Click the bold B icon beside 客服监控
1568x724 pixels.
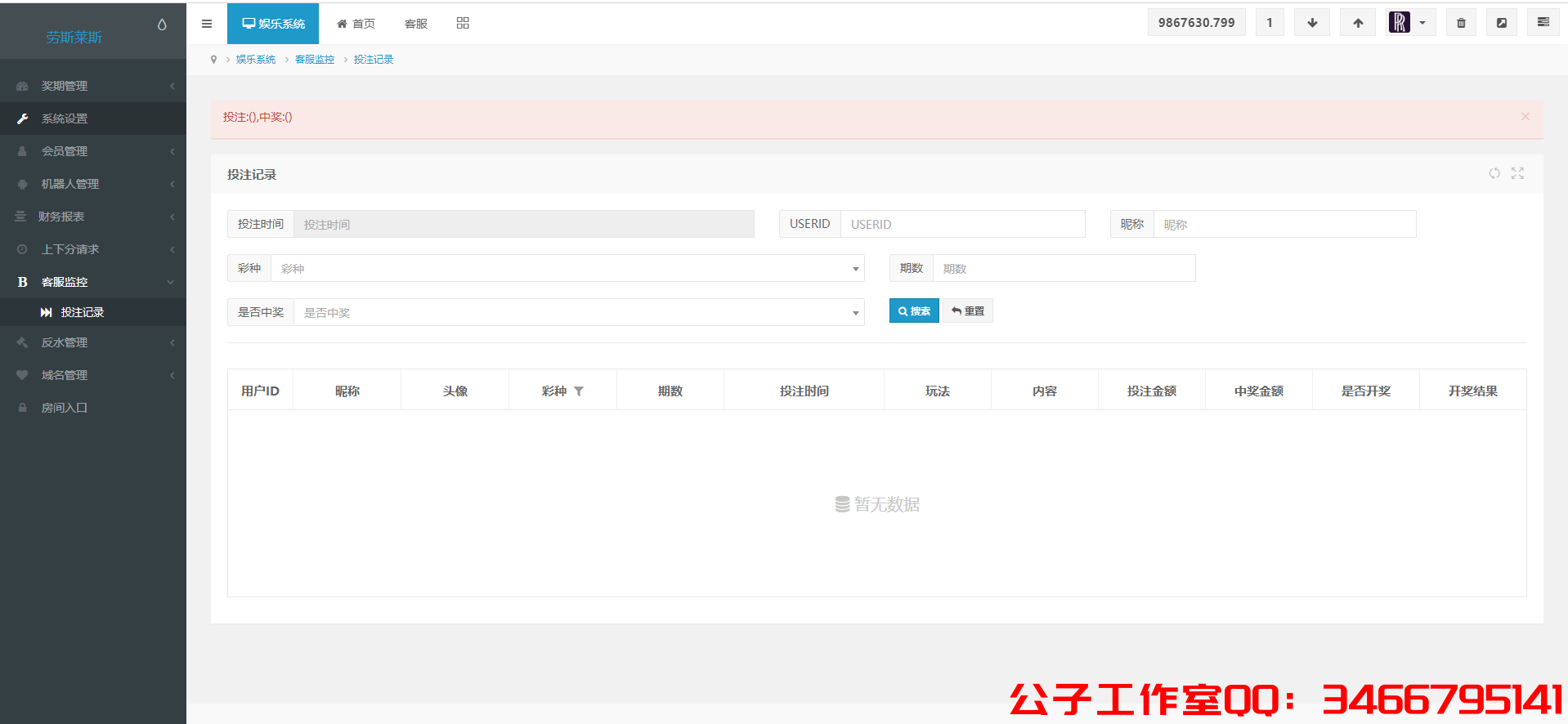(x=22, y=282)
